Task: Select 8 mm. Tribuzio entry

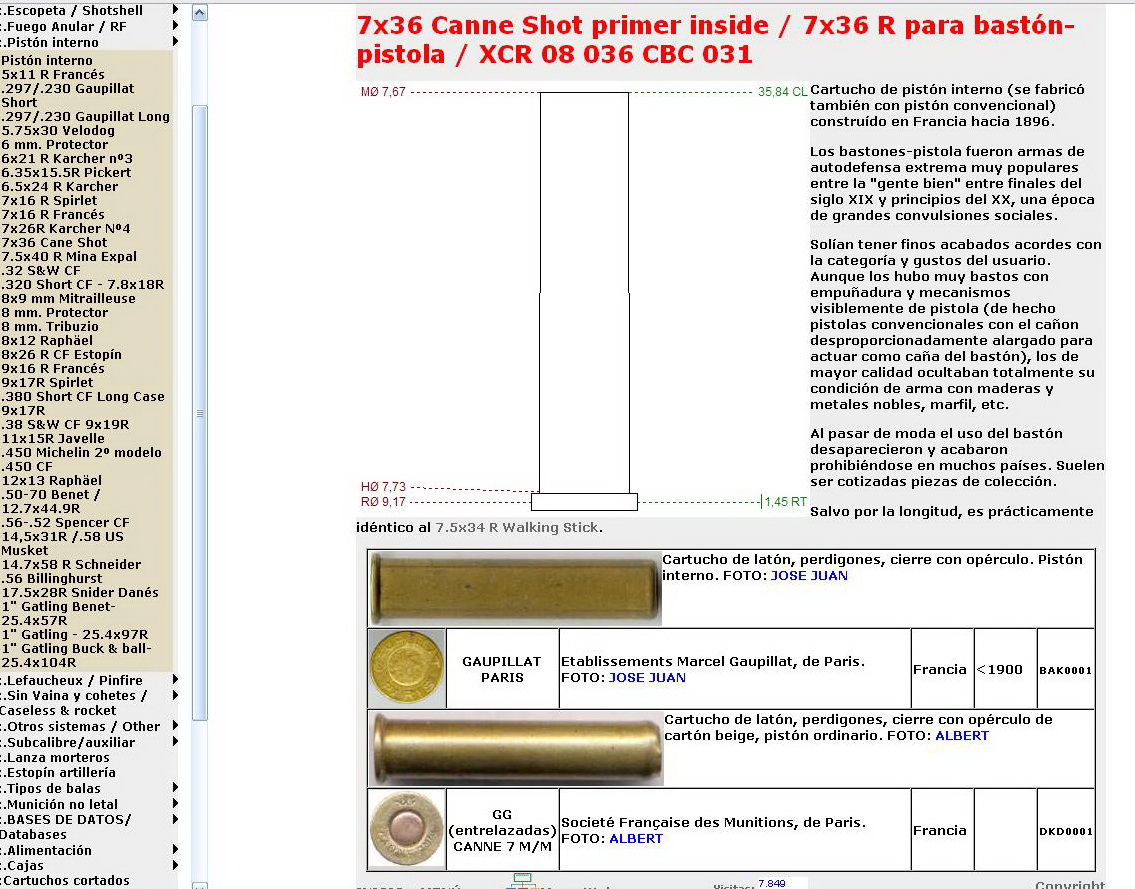Action: (x=50, y=326)
